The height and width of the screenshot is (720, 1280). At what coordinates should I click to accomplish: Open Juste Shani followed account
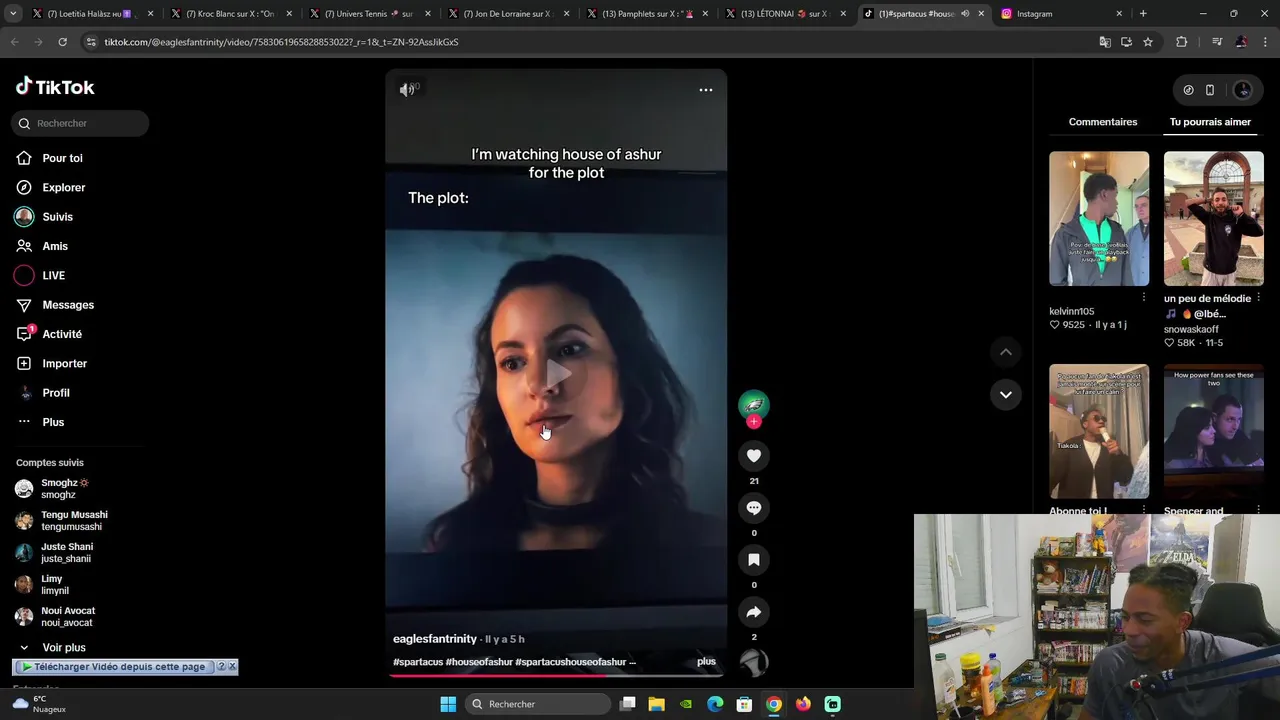point(66,553)
